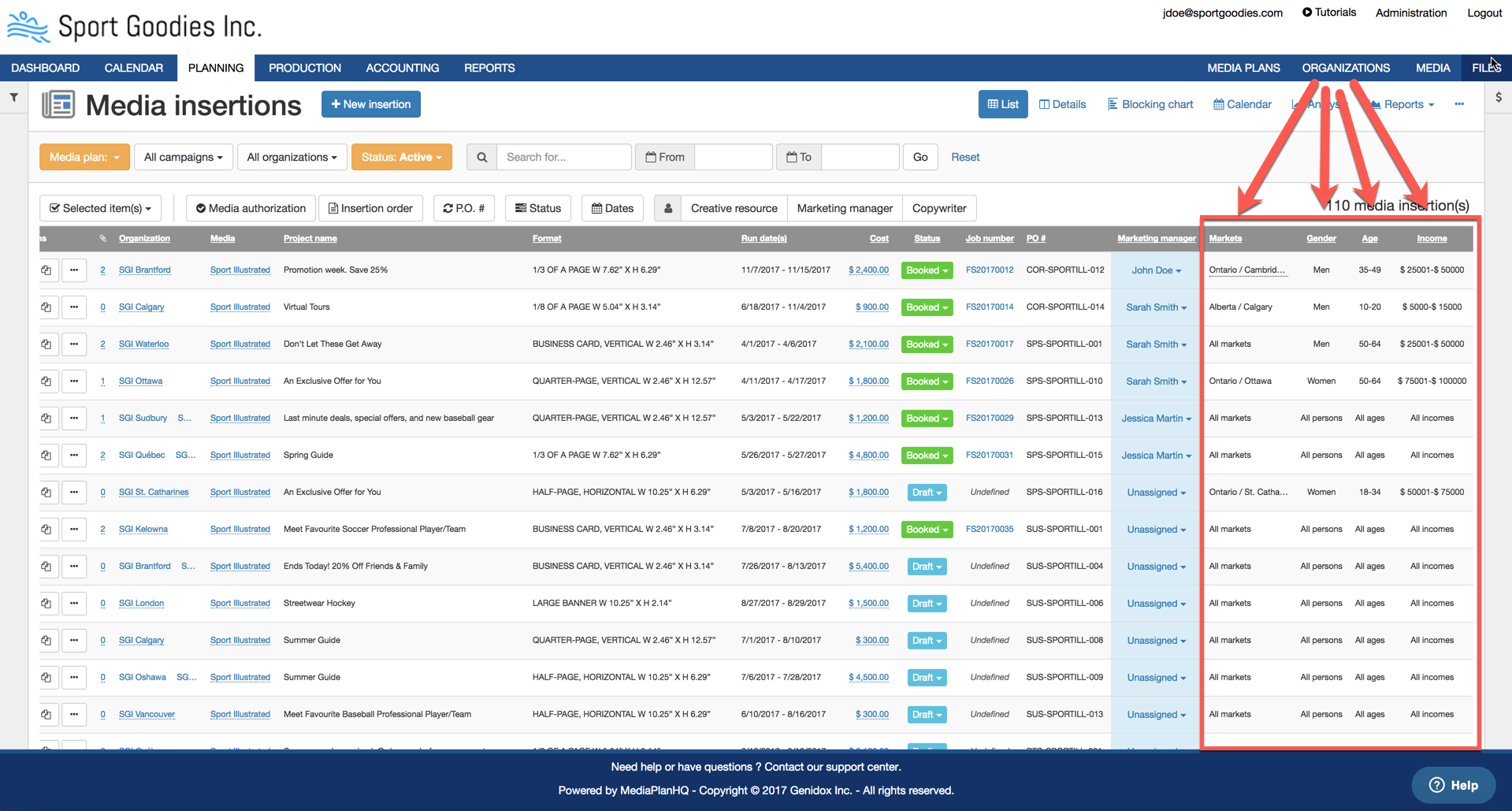The width and height of the screenshot is (1512, 811).
Task: Expand the All organizations dropdown
Action: (292, 157)
